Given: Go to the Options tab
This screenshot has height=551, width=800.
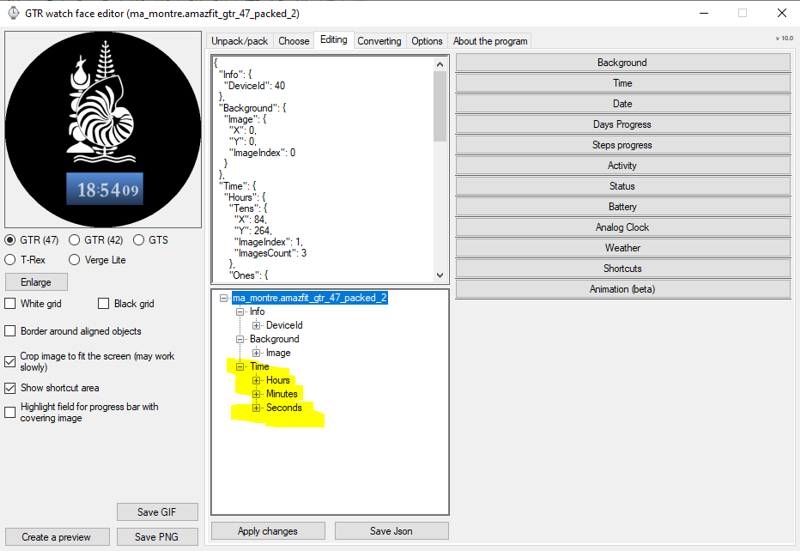Looking at the screenshot, I should 427,41.
